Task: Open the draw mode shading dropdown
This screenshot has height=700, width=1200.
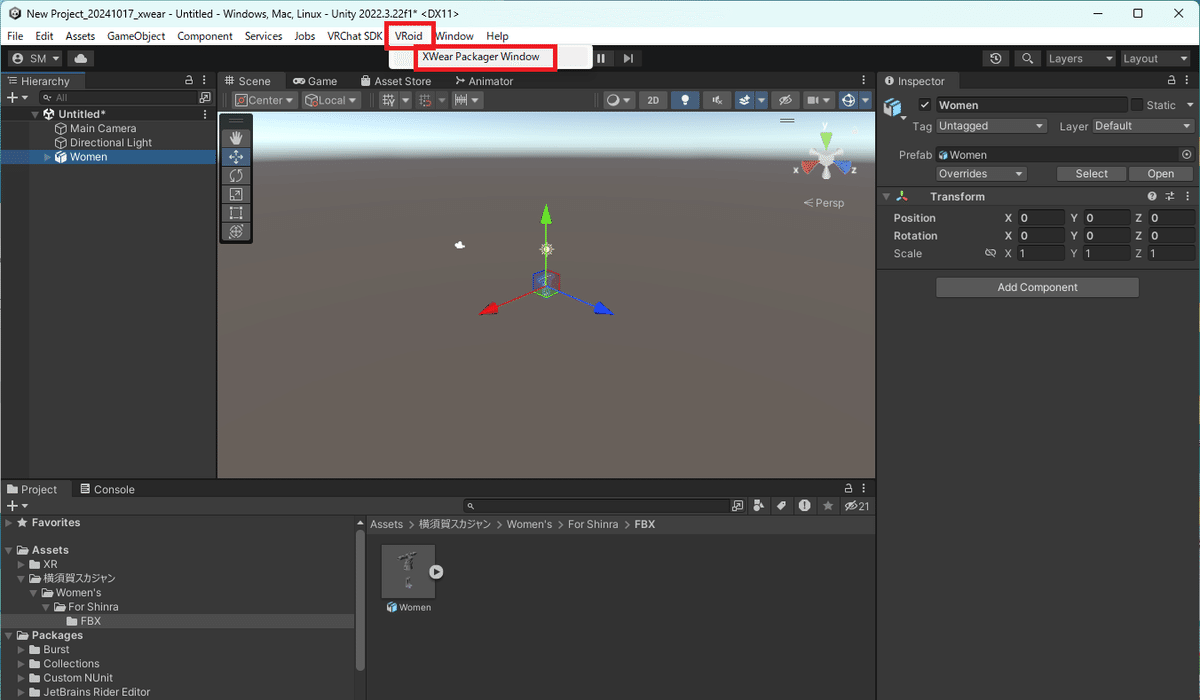Action: pyautogui.click(x=620, y=100)
